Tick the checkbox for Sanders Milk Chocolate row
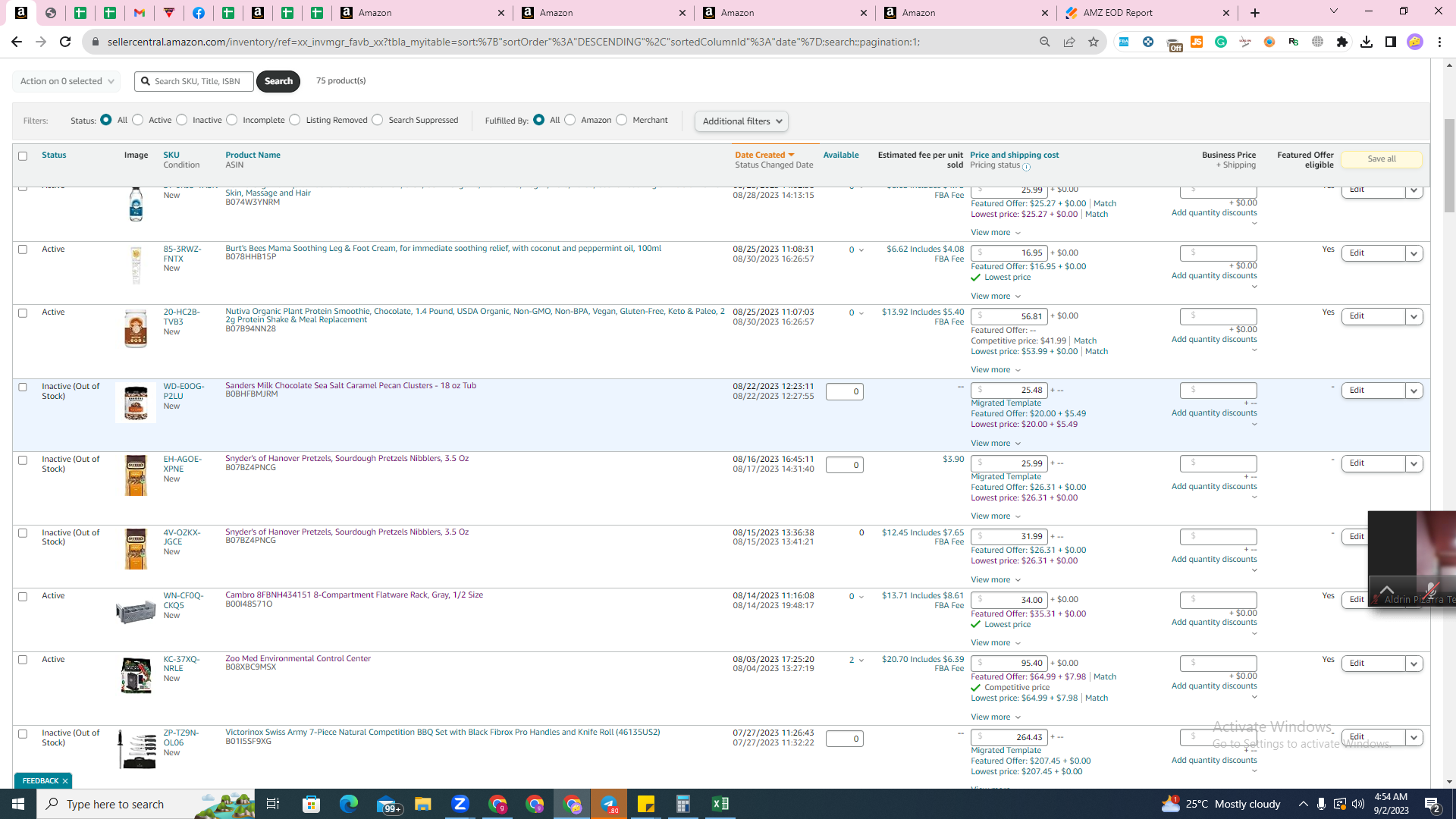 point(23,387)
